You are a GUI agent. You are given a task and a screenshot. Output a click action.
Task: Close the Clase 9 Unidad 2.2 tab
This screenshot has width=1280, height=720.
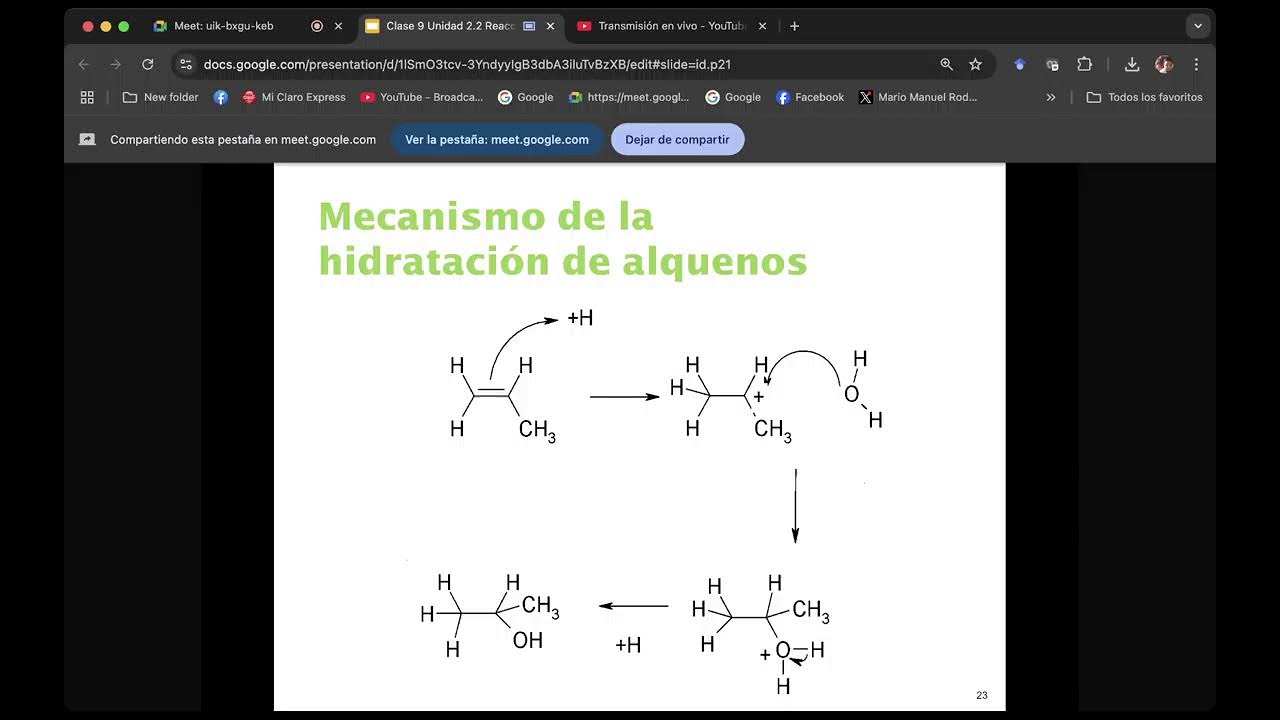[x=550, y=26]
